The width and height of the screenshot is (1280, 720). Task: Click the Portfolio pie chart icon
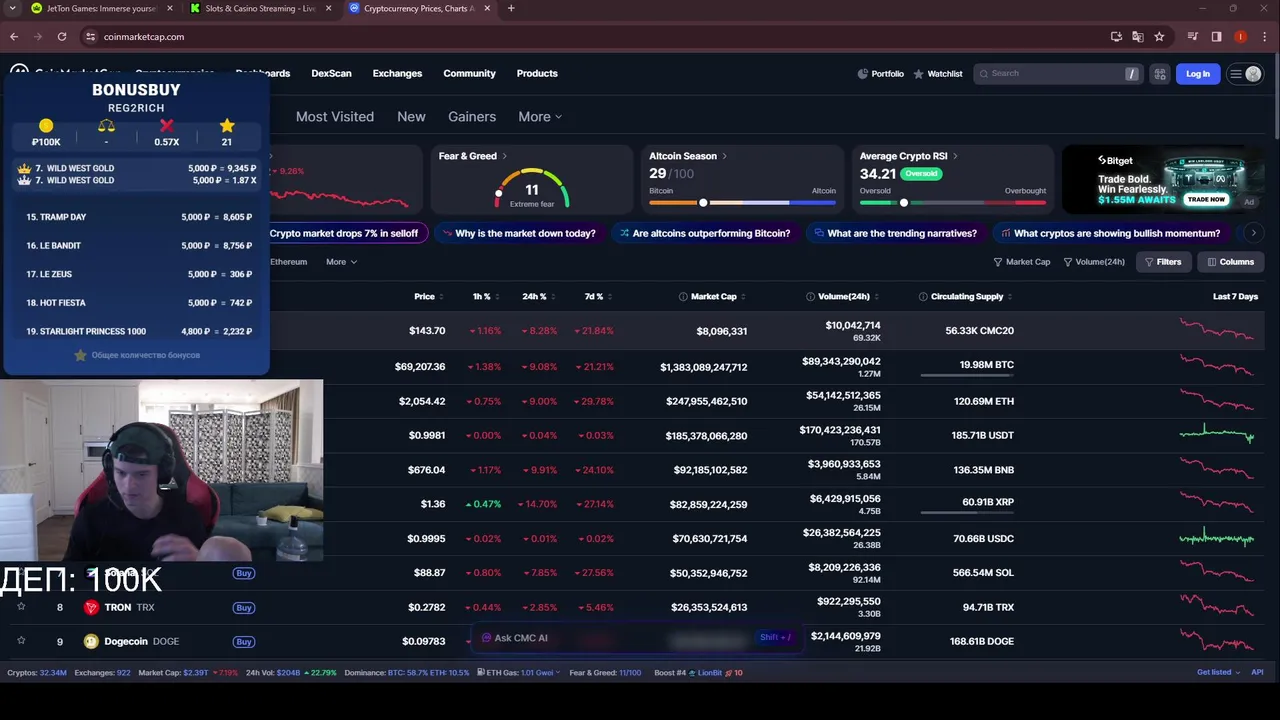pyautogui.click(x=863, y=73)
